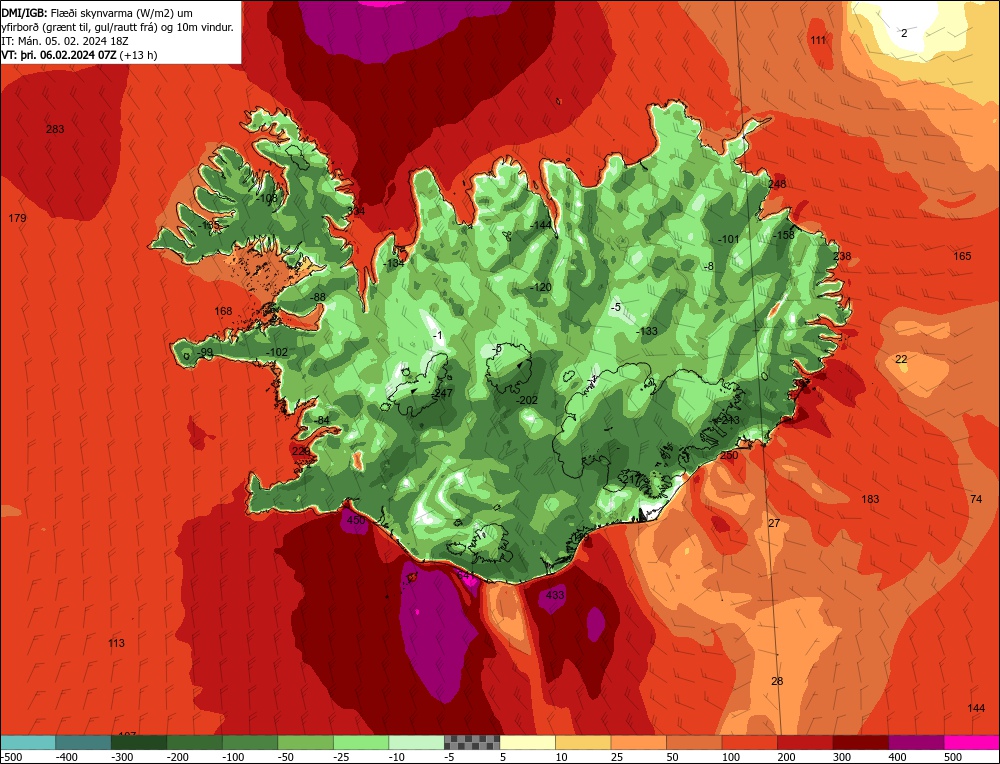The image size is (1000, 764).
Task: Click the '113' flux value
Action: tap(116, 643)
